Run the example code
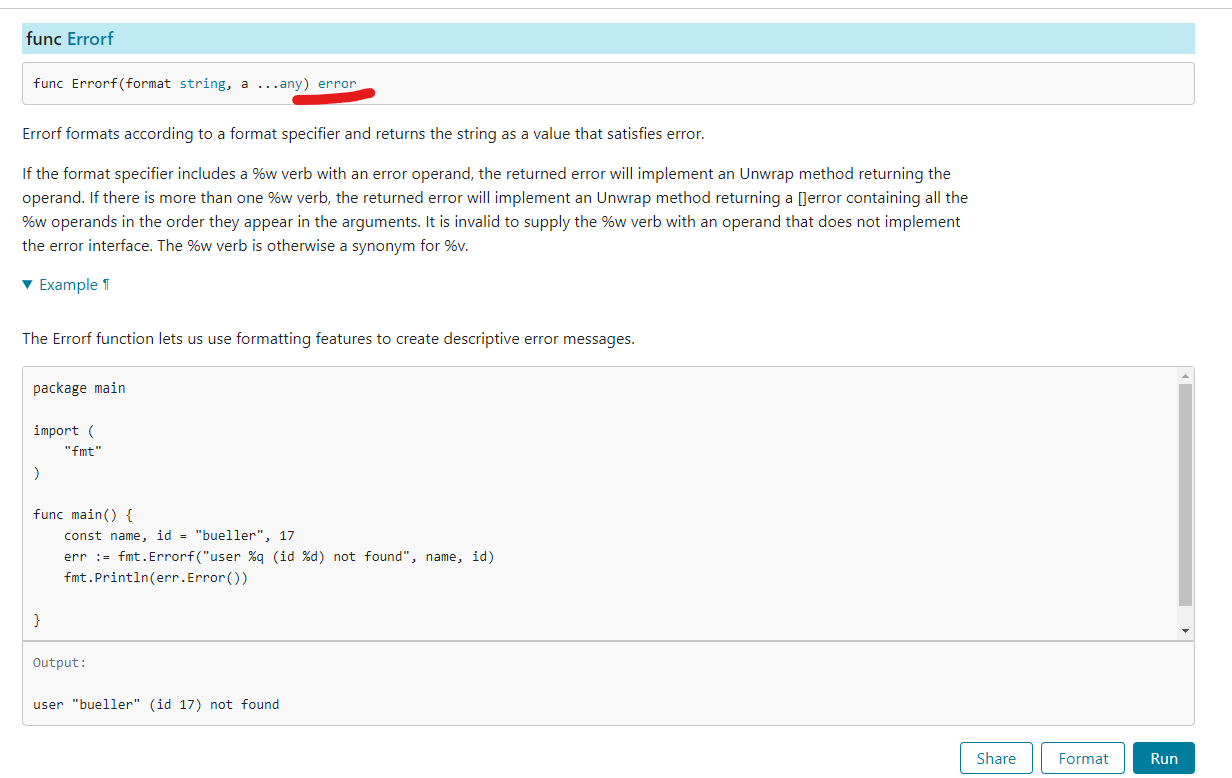Image resolution: width=1232 pixels, height=778 pixels. (x=1163, y=758)
